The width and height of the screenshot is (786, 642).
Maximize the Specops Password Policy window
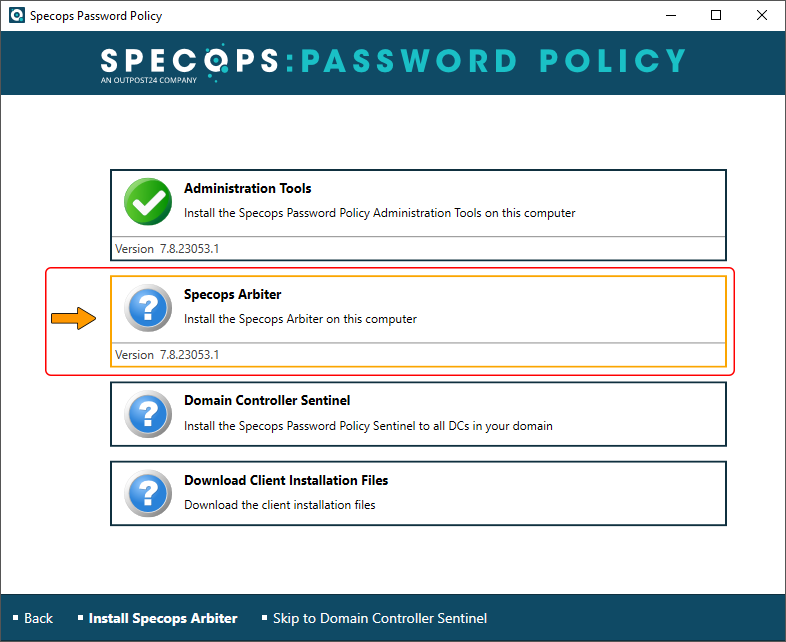(716, 16)
